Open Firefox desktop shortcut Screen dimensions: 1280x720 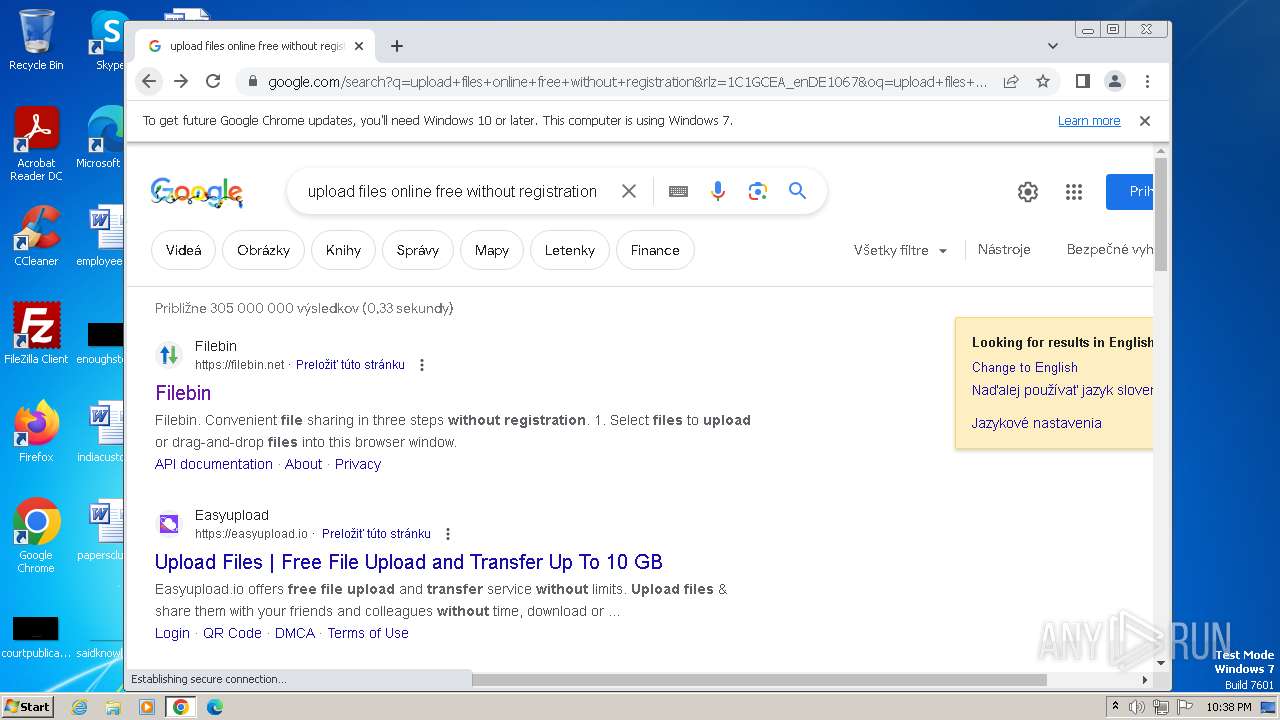point(36,431)
